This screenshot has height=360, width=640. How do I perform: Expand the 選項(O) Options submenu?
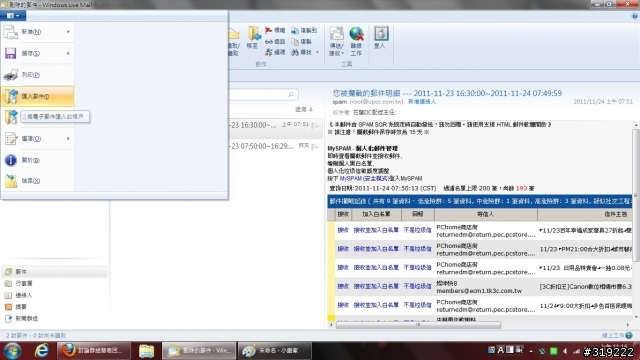coord(38,139)
